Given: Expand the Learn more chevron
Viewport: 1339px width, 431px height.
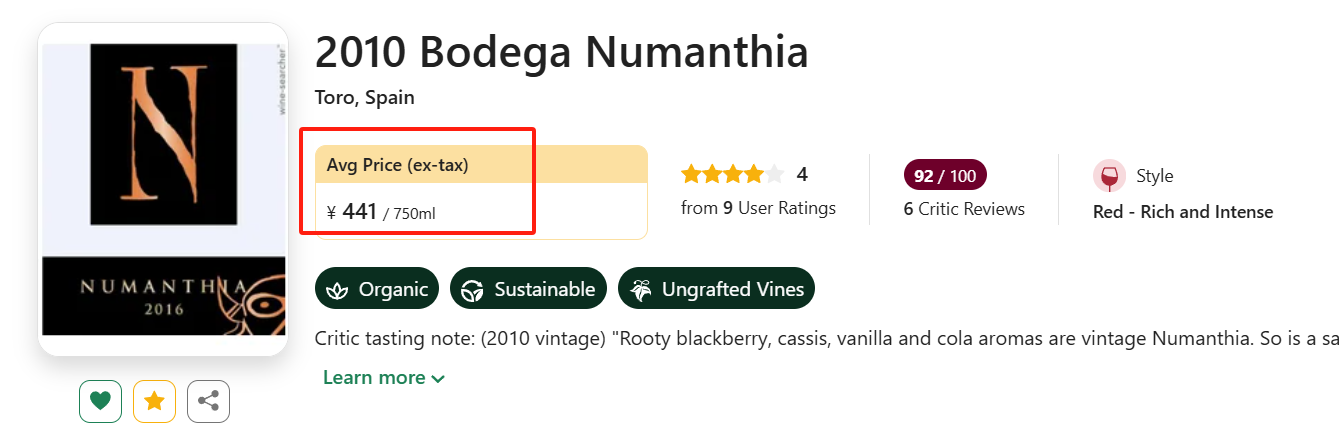Looking at the screenshot, I should (x=438, y=379).
